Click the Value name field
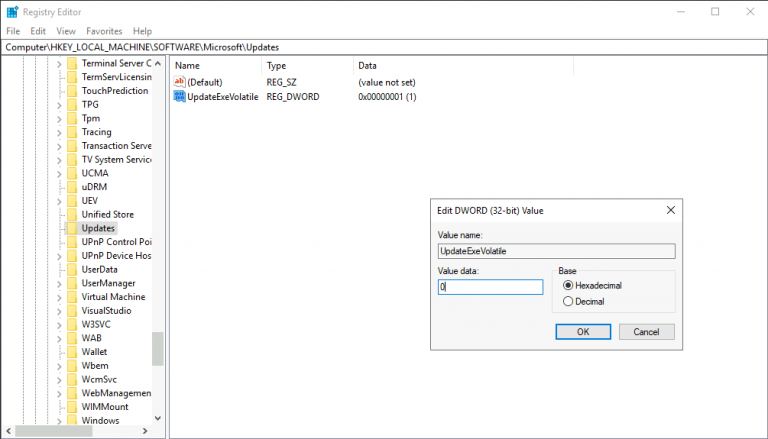The width and height of the screenshot is (768, 439). pyautogui.click(x=556, y=251)
